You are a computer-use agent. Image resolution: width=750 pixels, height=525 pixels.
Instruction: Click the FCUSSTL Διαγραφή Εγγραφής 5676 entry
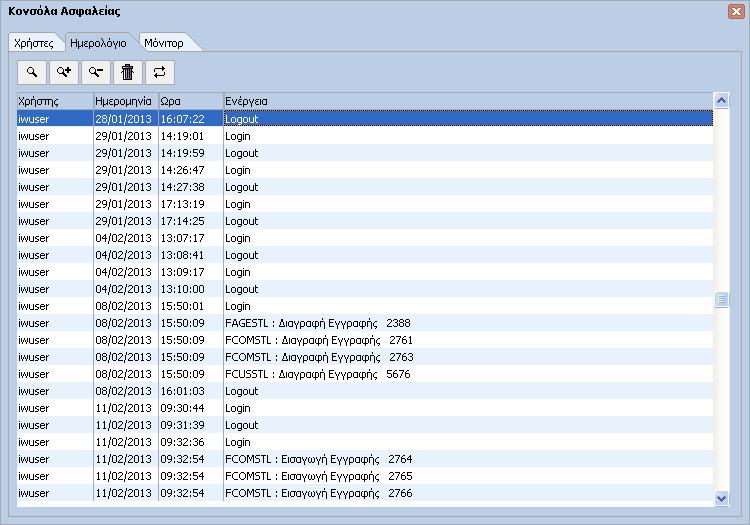click(365, 374)
